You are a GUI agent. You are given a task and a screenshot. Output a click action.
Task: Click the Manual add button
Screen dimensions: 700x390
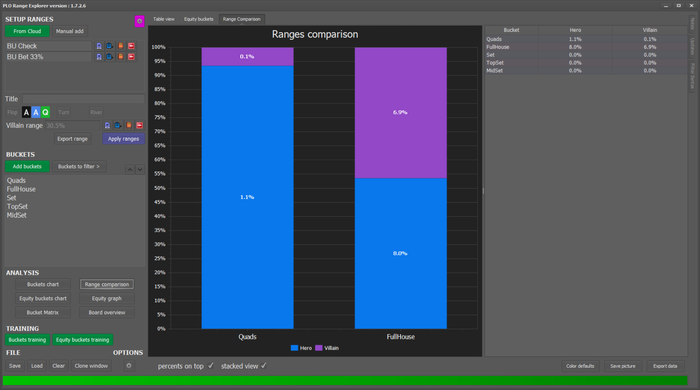coord(70,31)
